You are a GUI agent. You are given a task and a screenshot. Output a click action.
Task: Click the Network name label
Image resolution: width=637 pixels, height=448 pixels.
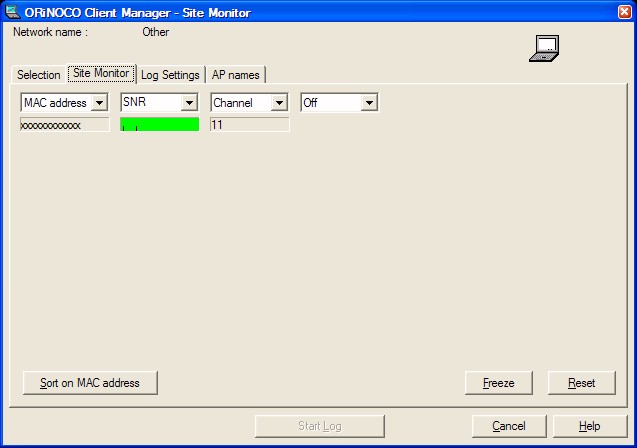pyautogui.click(x=50, y=32)
